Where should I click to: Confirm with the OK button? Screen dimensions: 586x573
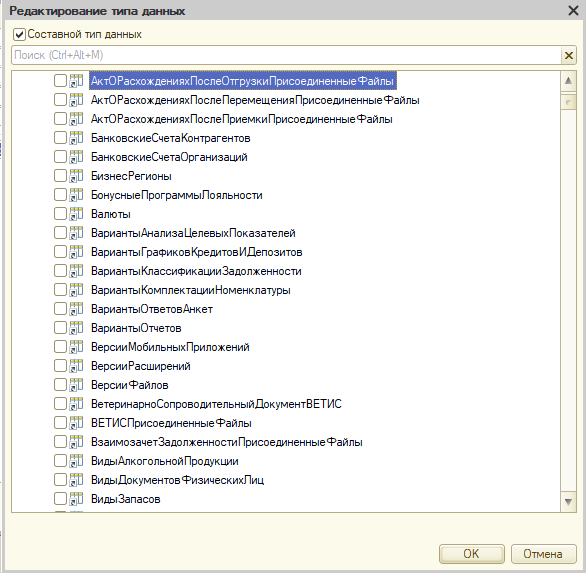point(471,554)
